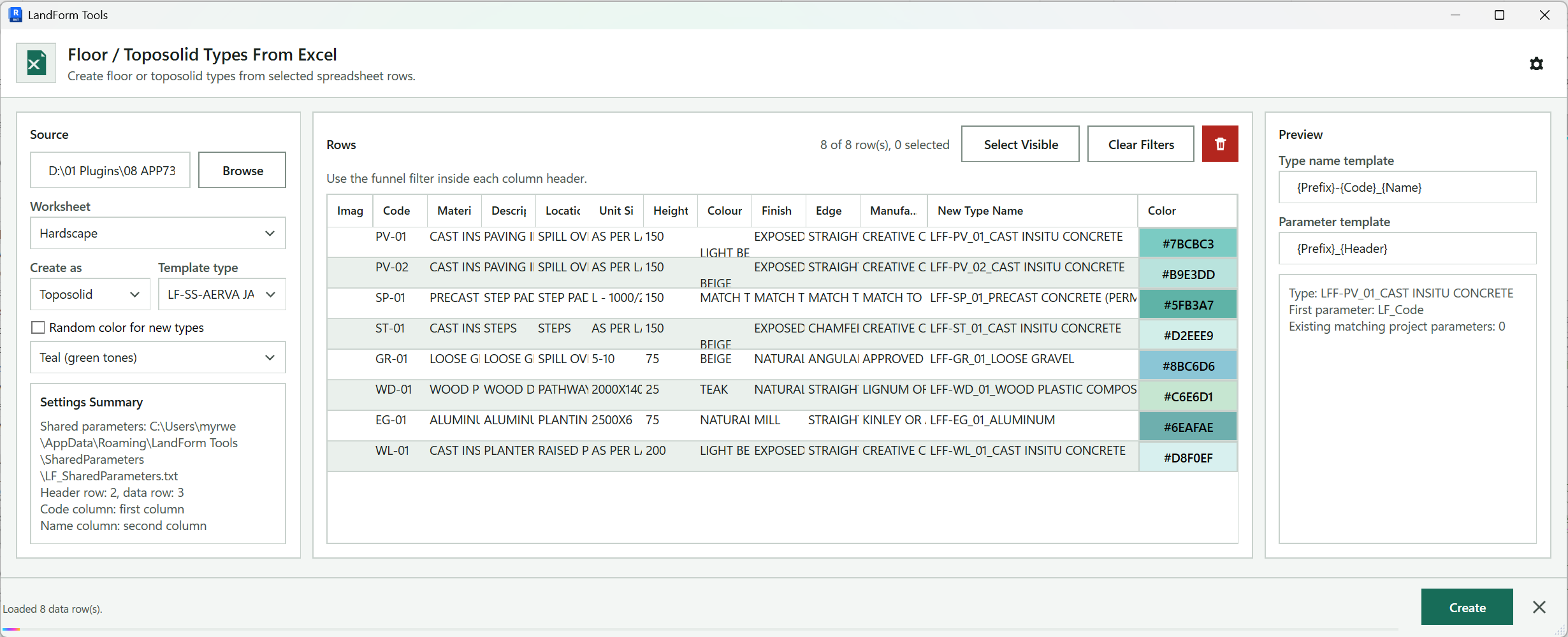
Task: Click the Height column header
Action: pos(671,211)
